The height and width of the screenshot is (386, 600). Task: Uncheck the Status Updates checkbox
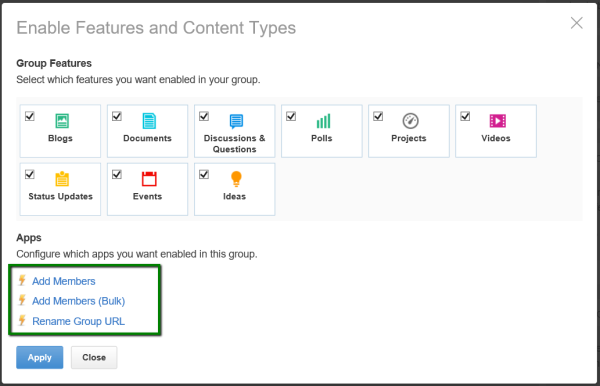(30, 174)
